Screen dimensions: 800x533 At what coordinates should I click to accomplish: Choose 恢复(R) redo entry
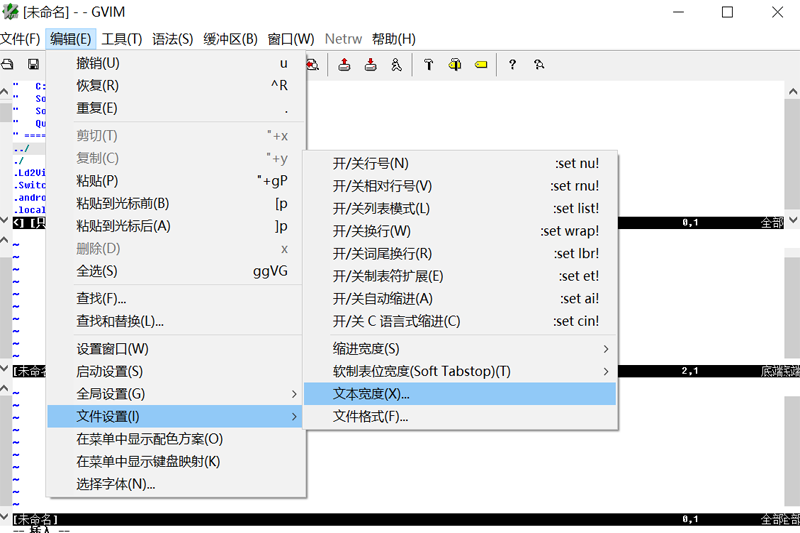175,86
